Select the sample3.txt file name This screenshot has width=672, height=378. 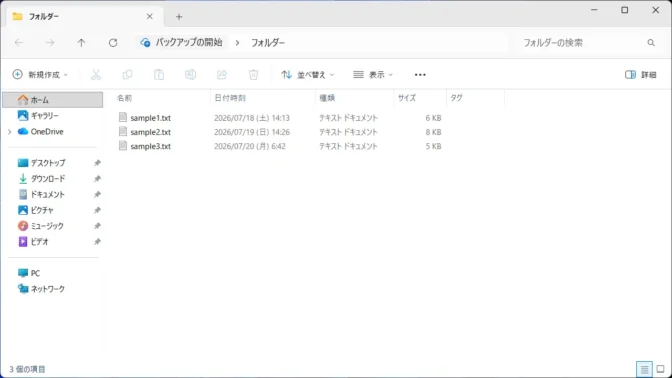(150, 146)
